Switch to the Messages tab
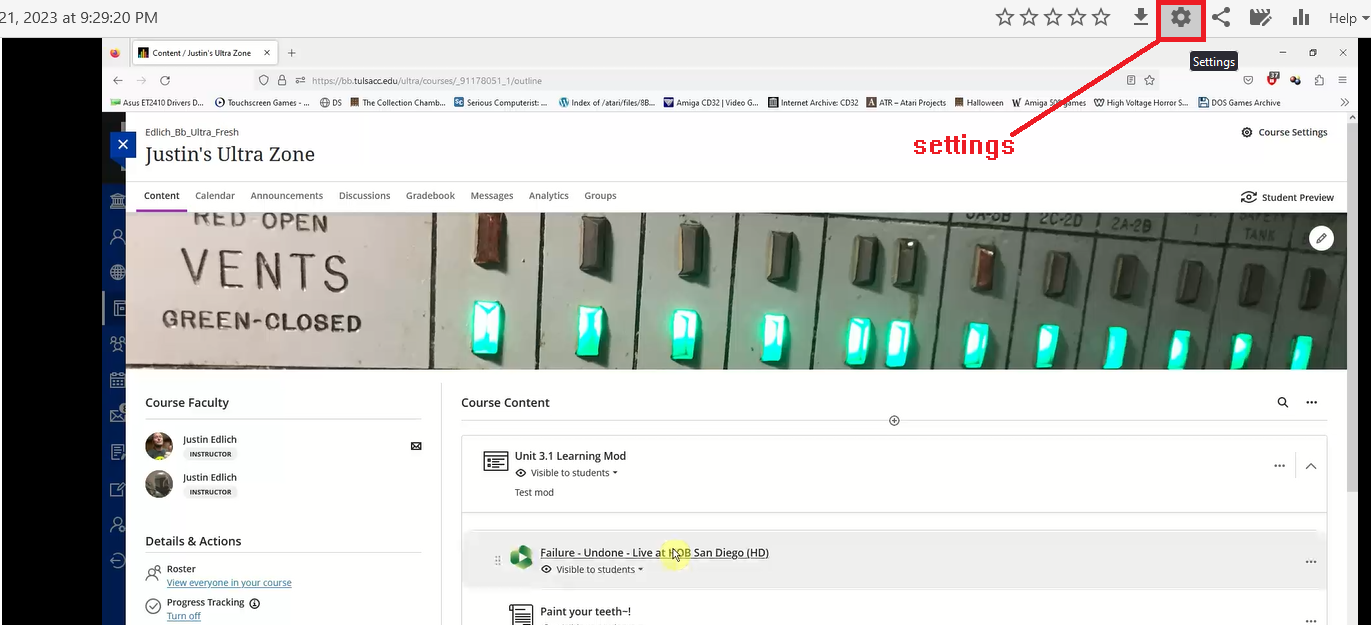Viewport: 1371px width, 625px height. 492,196
